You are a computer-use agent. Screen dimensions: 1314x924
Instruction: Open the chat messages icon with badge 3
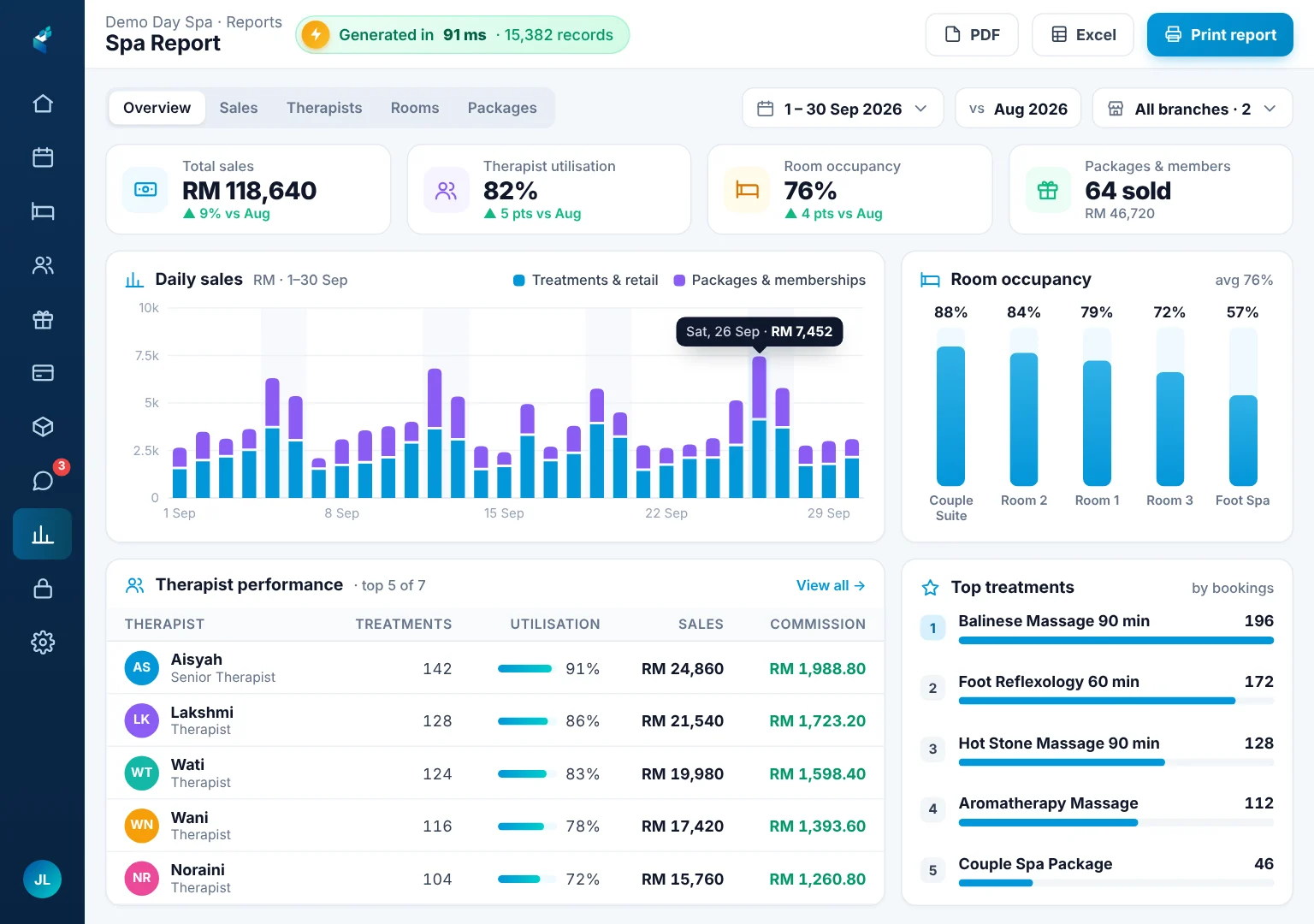point(43,481)
